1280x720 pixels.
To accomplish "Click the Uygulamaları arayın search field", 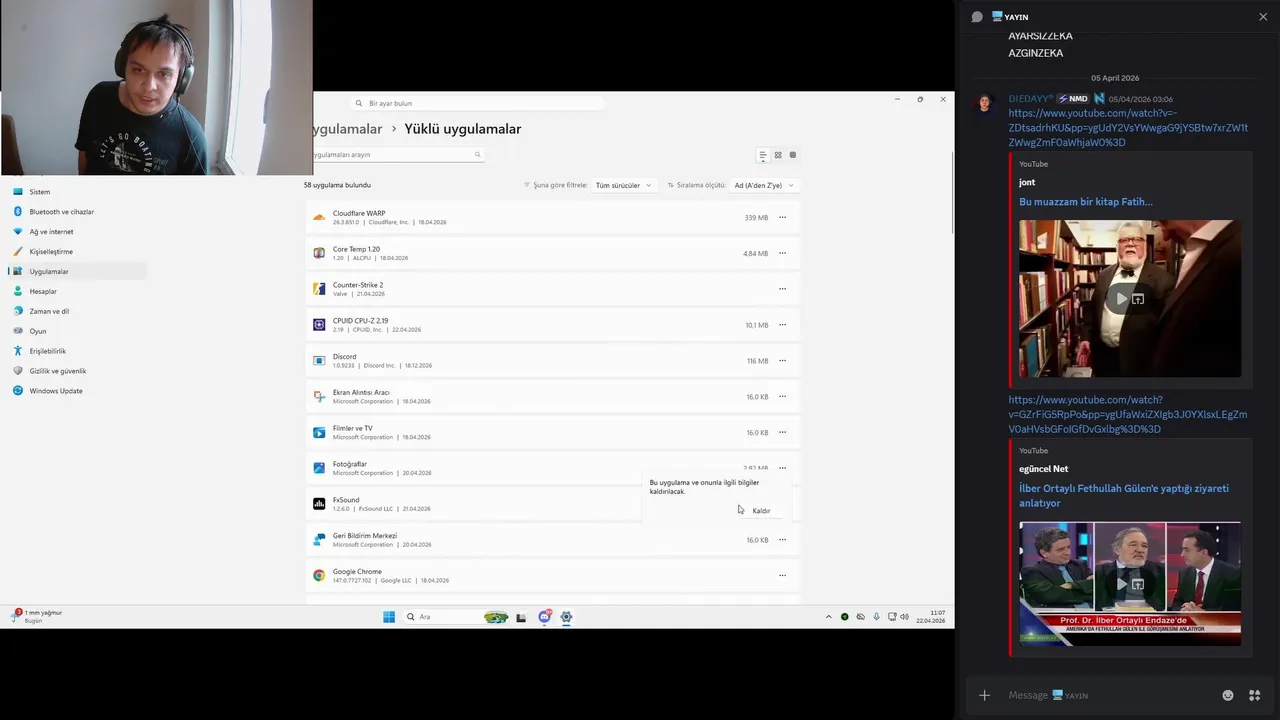I will click(398, 155).
